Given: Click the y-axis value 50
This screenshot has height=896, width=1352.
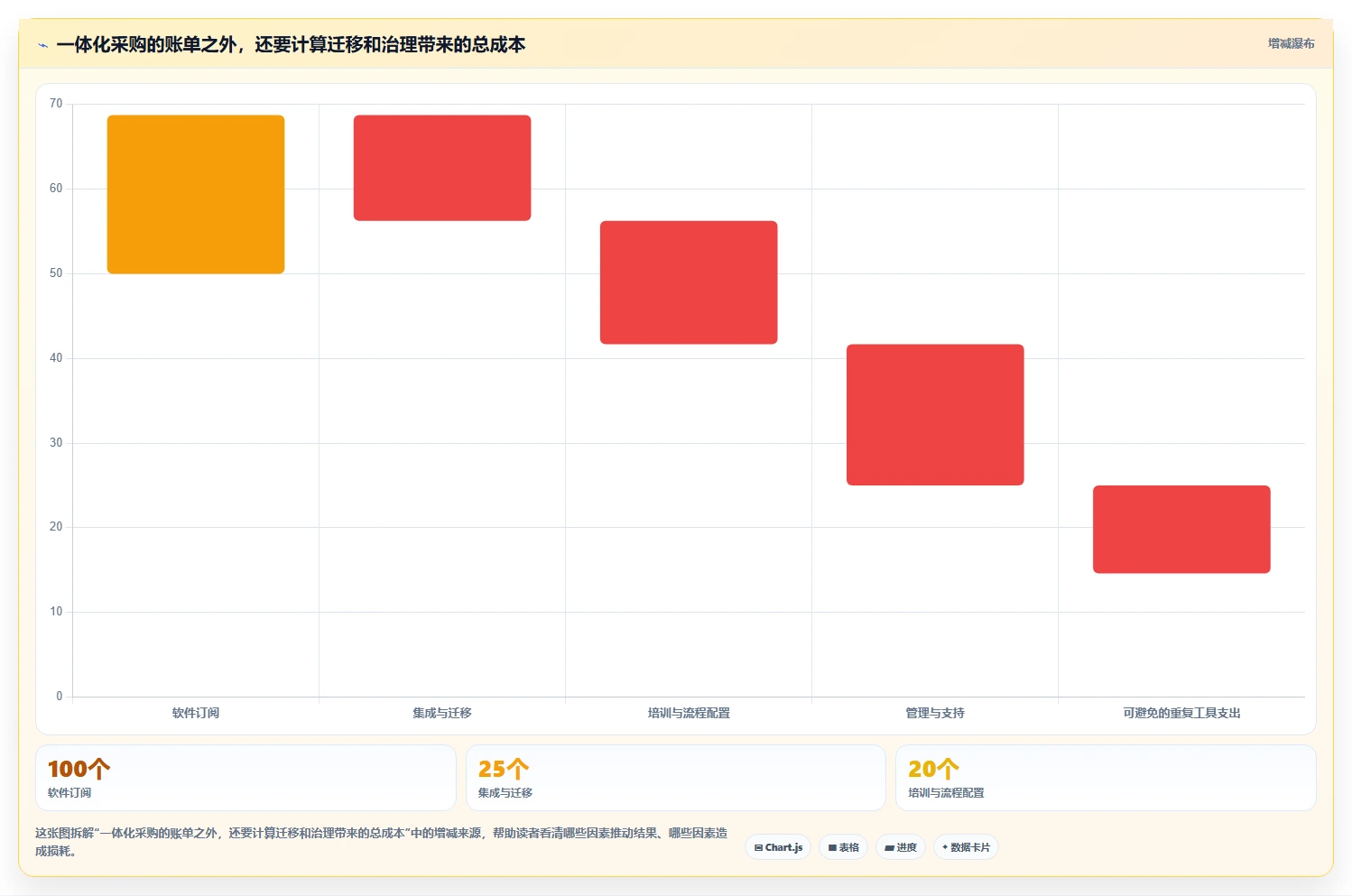Looking at the screenshot, I should pyautogui.click(x=56, y=273).
